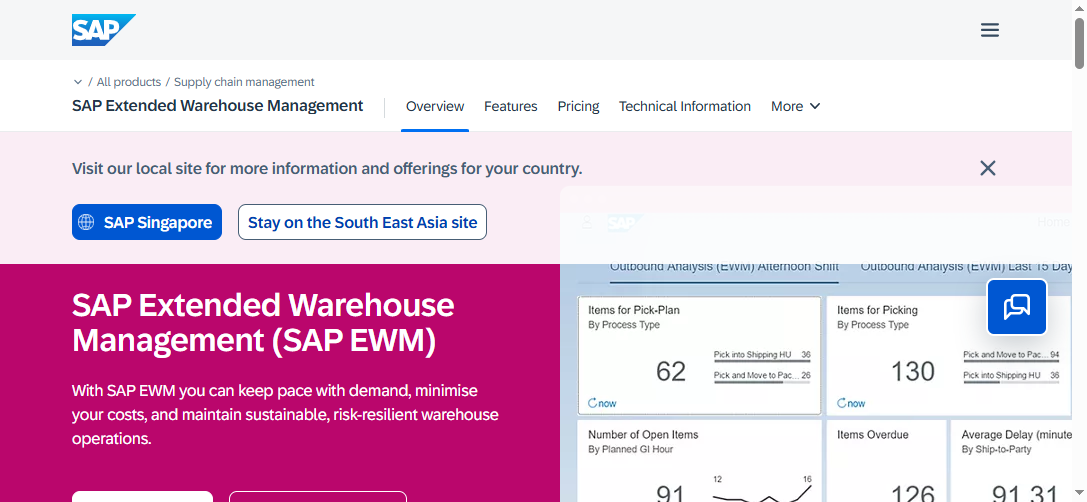Open the hamburger navigation menu
1087x502 pixels.
click(989, 30)
